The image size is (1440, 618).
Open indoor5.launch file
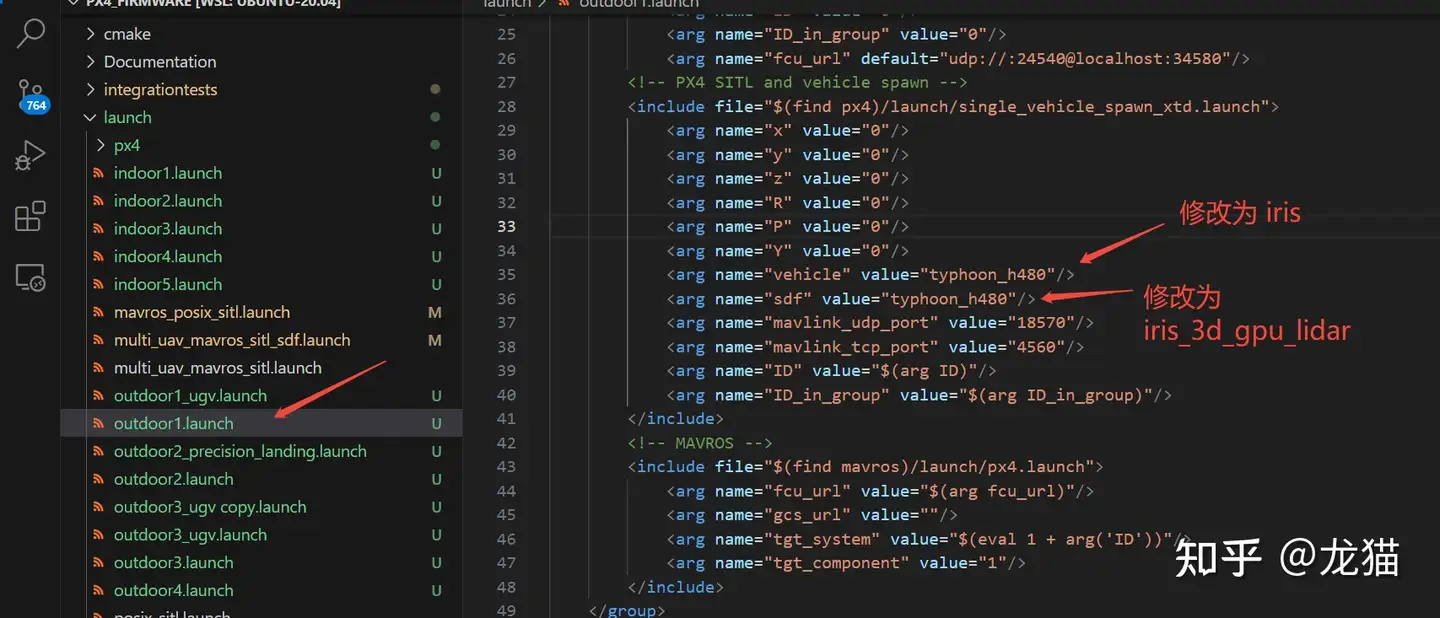[168, 285]
